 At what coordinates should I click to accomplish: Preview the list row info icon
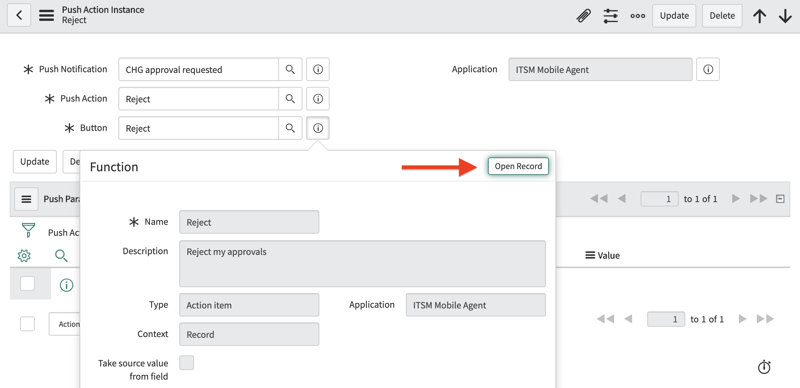(66, 285)
